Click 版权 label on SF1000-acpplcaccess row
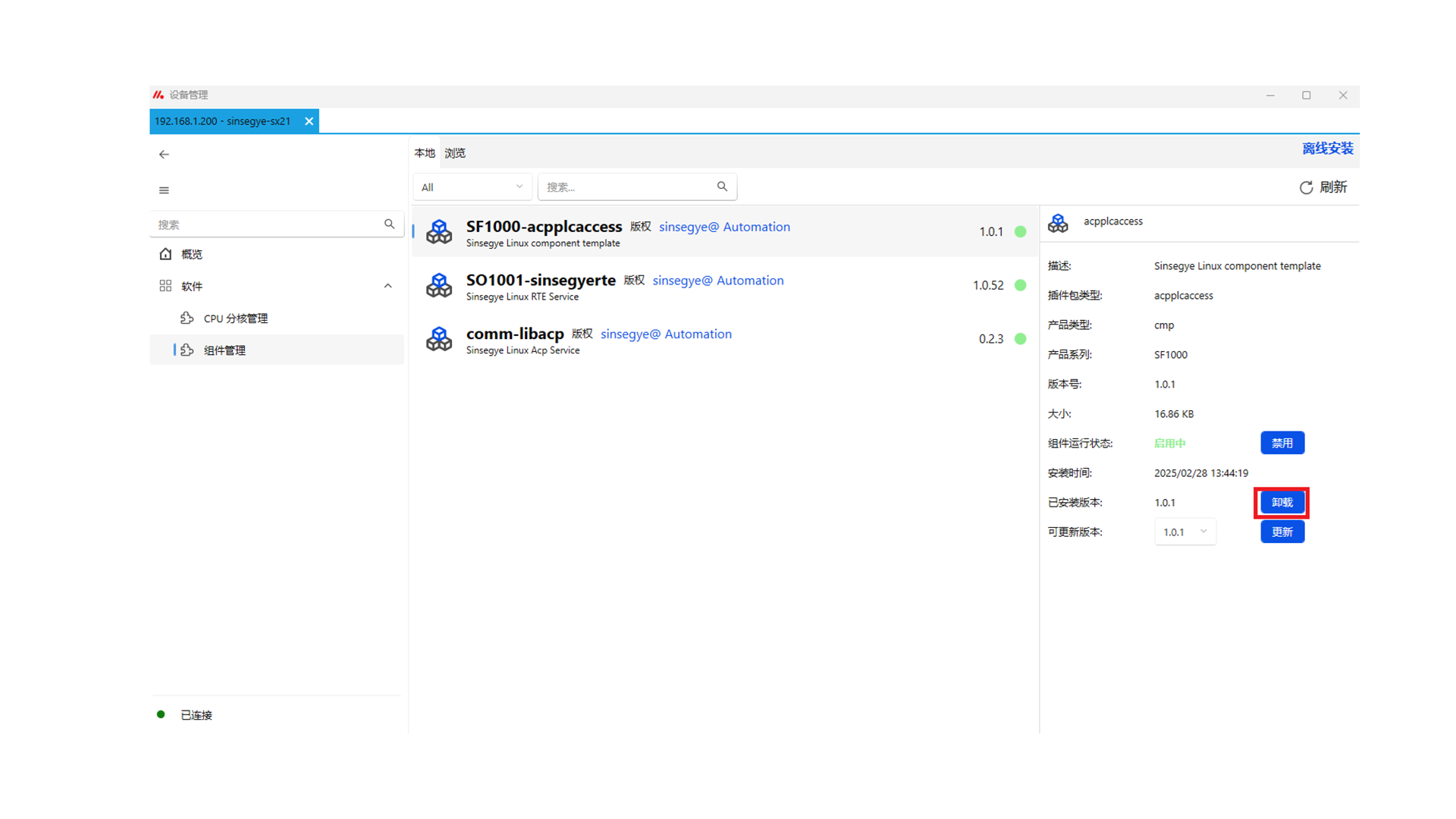 [x=641, y=227]
